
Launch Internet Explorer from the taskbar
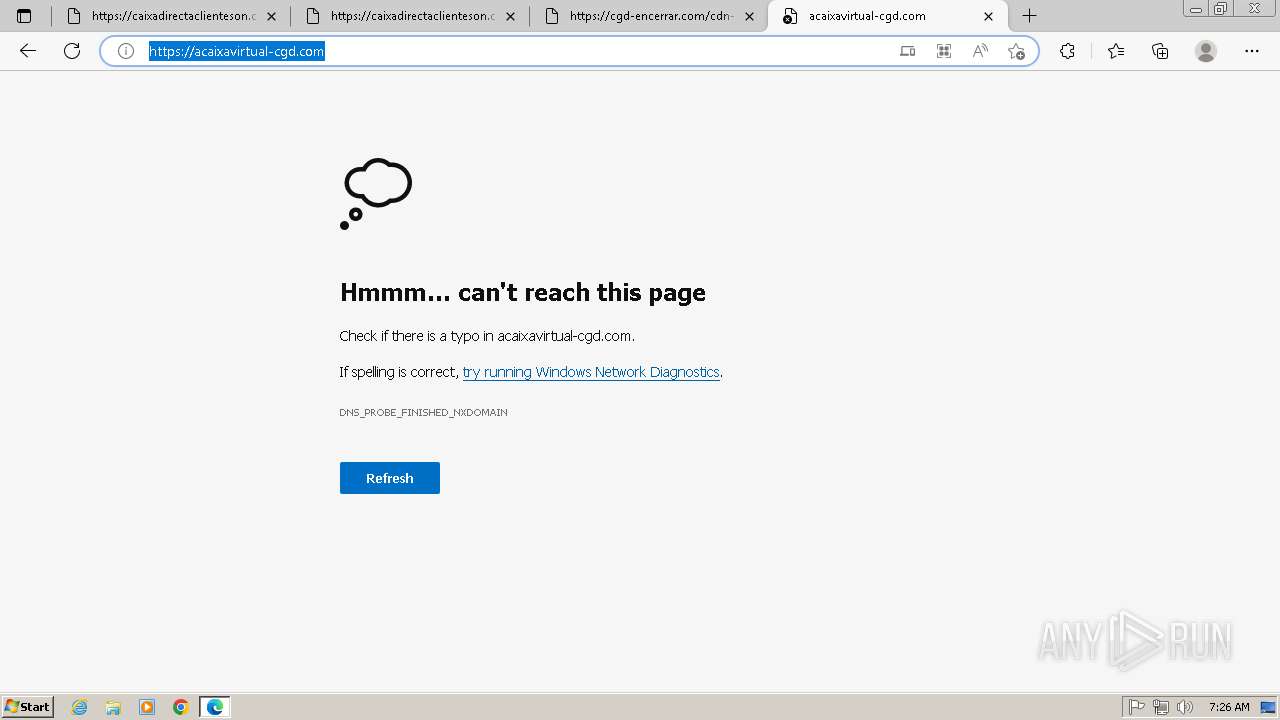(x=80, y=707)
